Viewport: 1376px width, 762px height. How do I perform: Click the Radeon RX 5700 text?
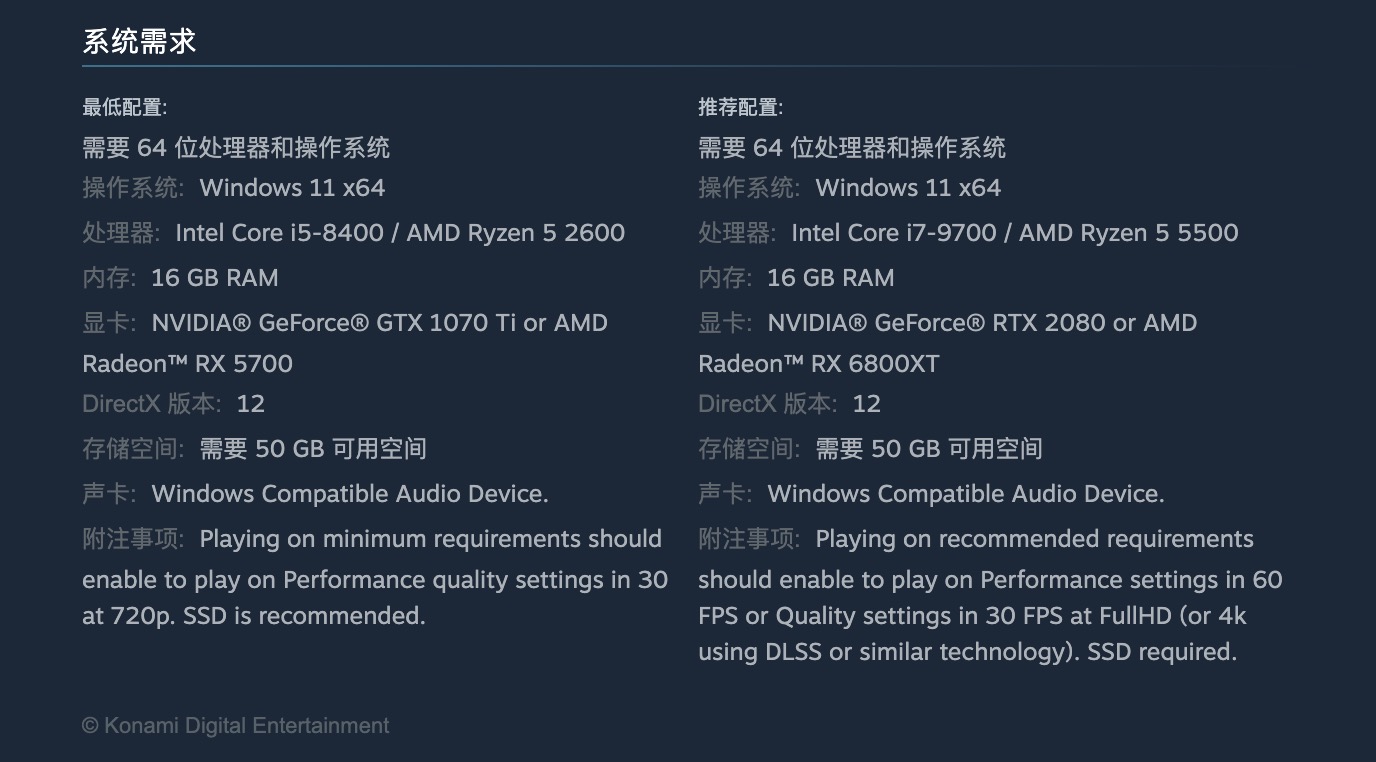tap(187, 363)
